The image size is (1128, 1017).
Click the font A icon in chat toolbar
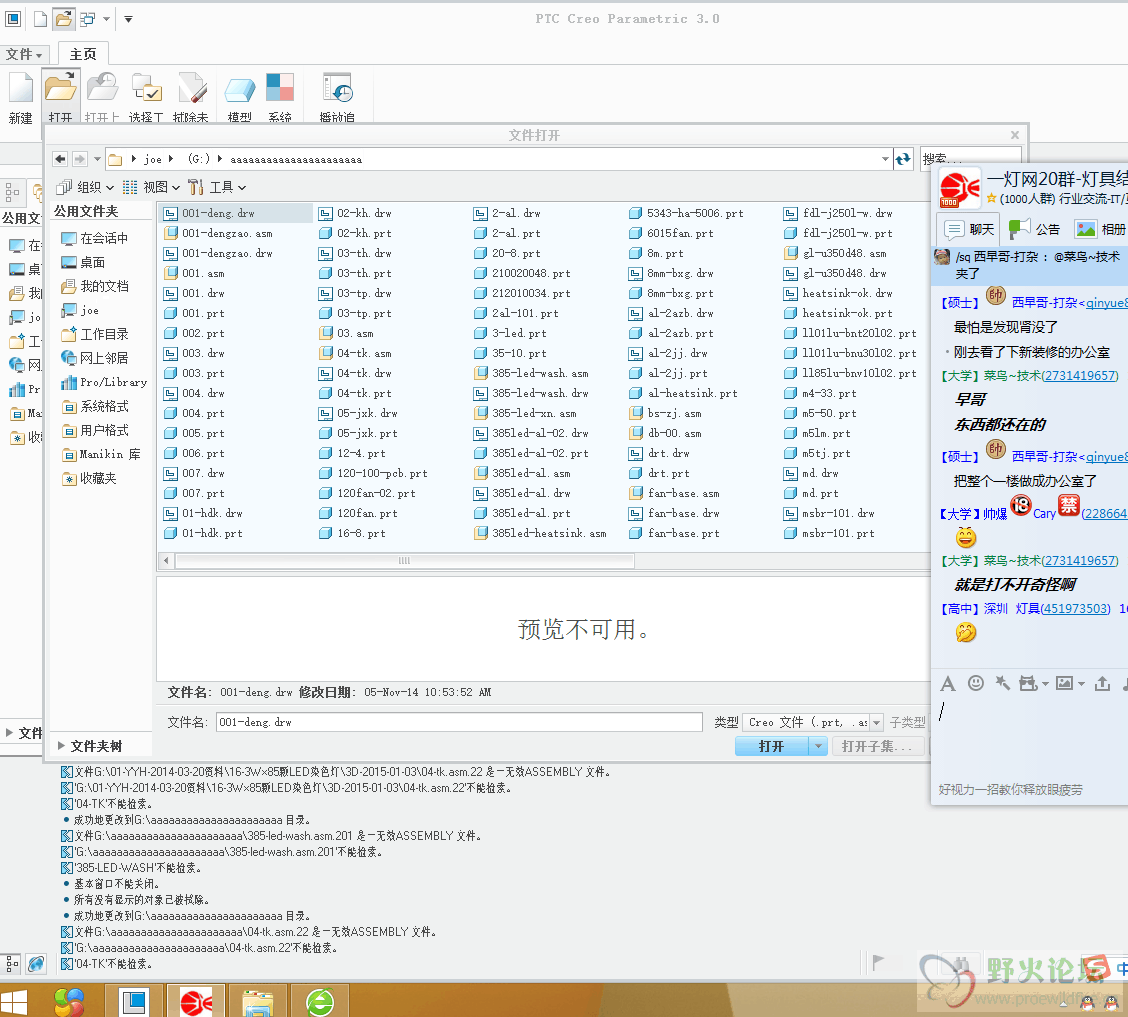(x=948, y=684)
